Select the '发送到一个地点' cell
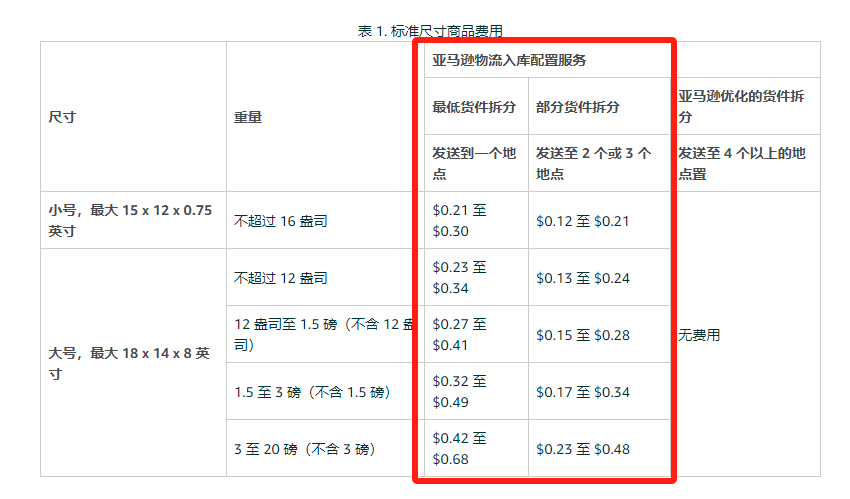The image size is (850, 499). [x=476, y=163]
